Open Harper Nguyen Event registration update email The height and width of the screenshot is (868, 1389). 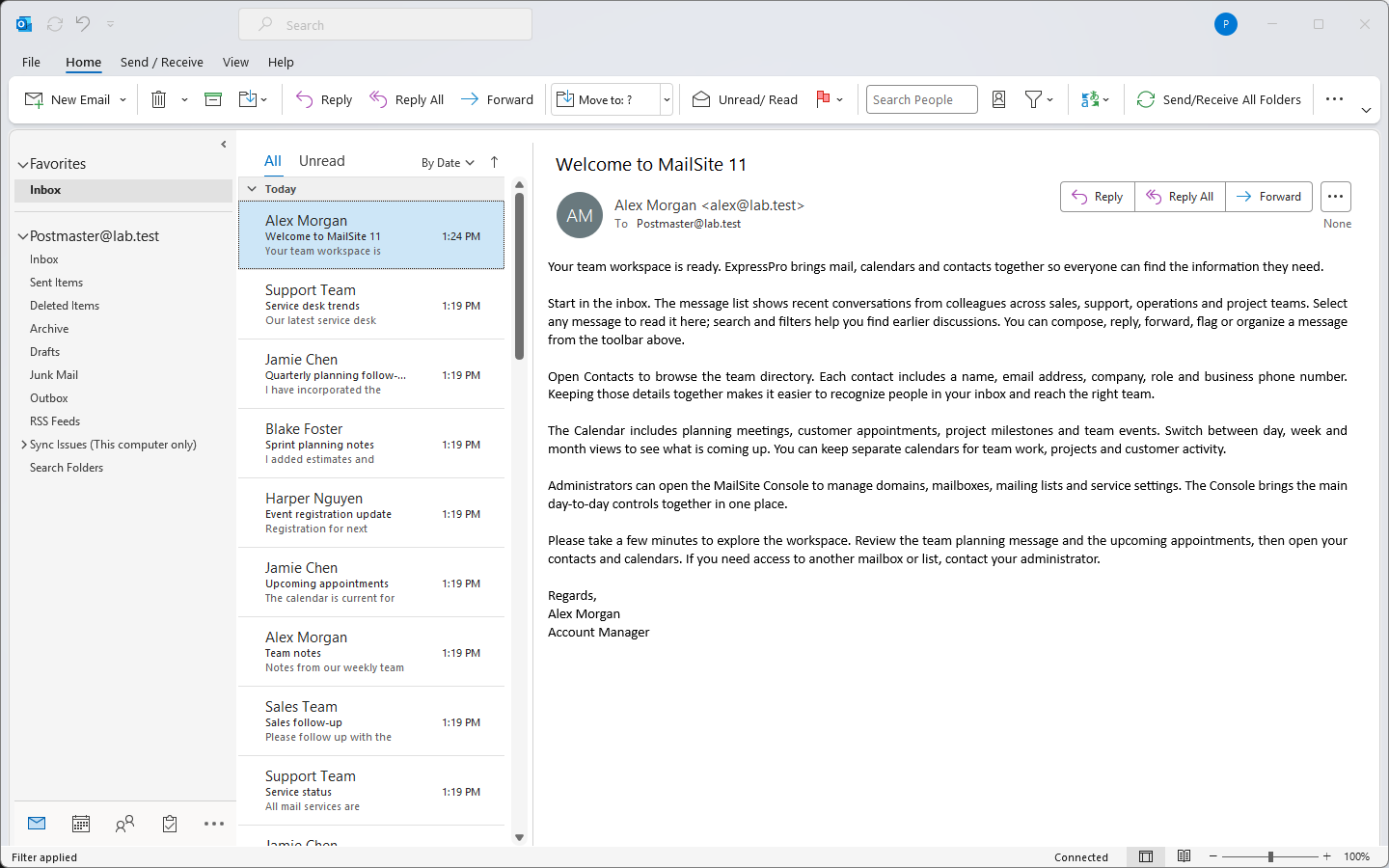(x=371, y=513)
